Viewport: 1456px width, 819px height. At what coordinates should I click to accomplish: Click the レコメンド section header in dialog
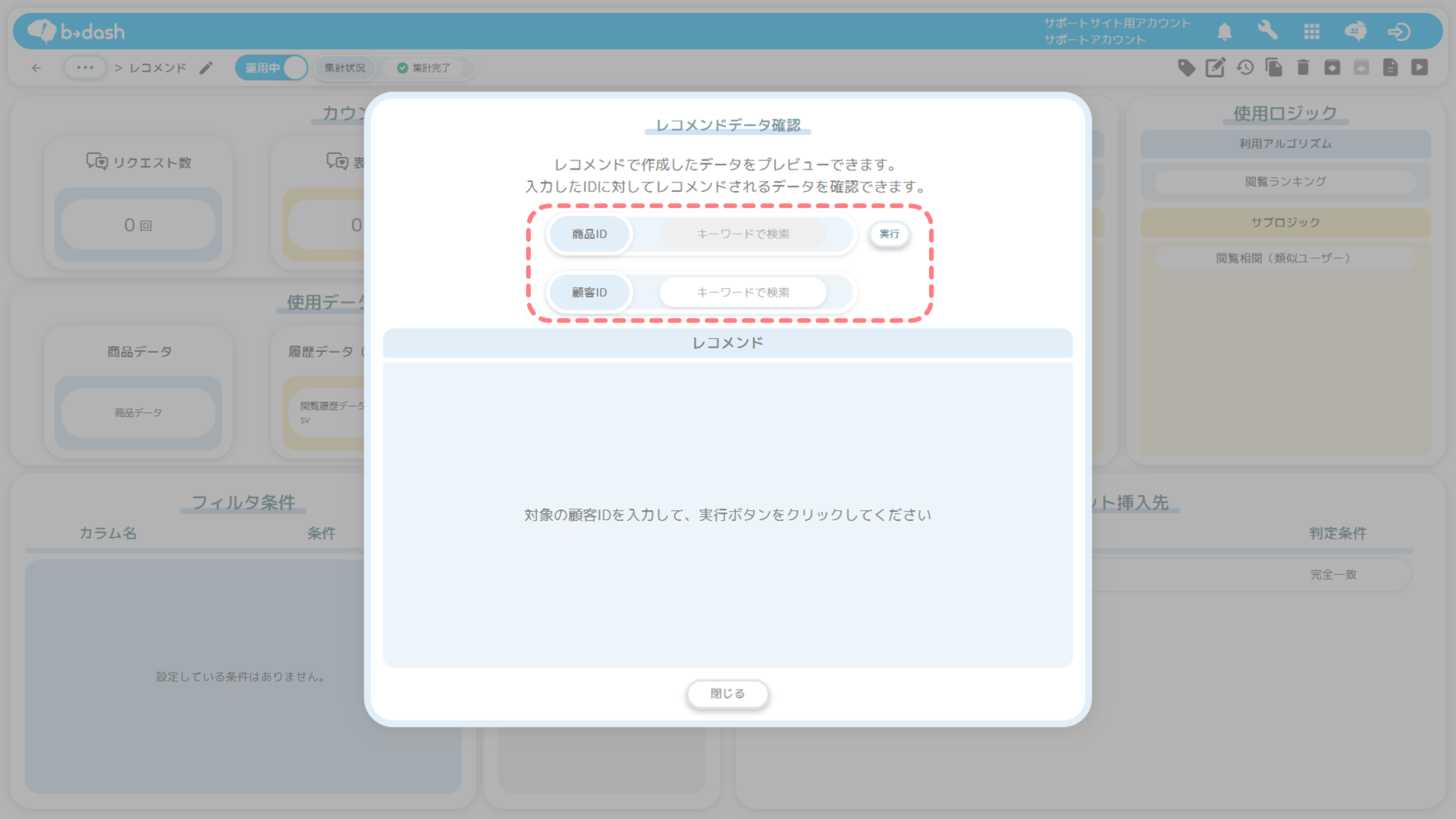727,343
